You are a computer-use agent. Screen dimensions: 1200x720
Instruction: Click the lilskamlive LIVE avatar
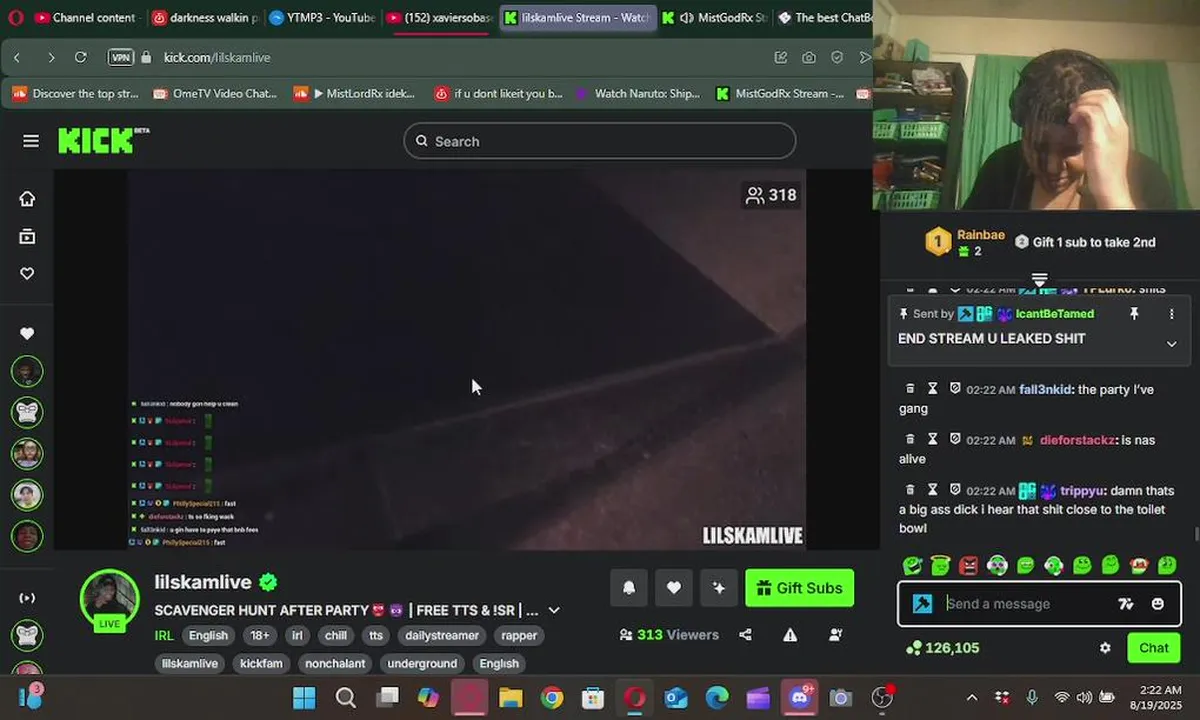click(109, 600)
